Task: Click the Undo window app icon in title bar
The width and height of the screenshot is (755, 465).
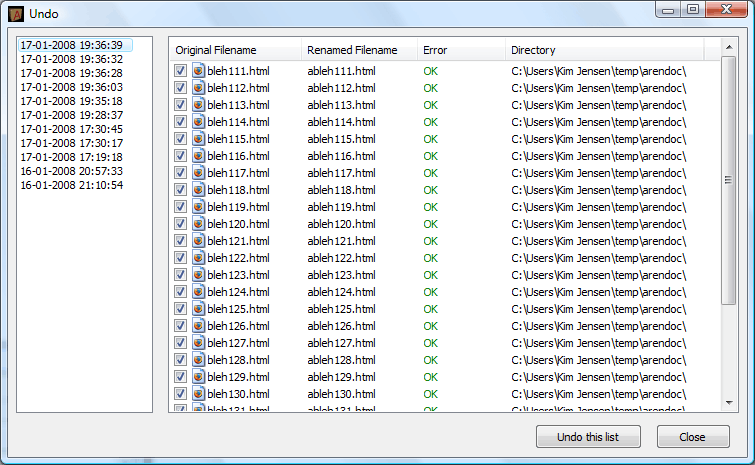Action: [16, 14]
